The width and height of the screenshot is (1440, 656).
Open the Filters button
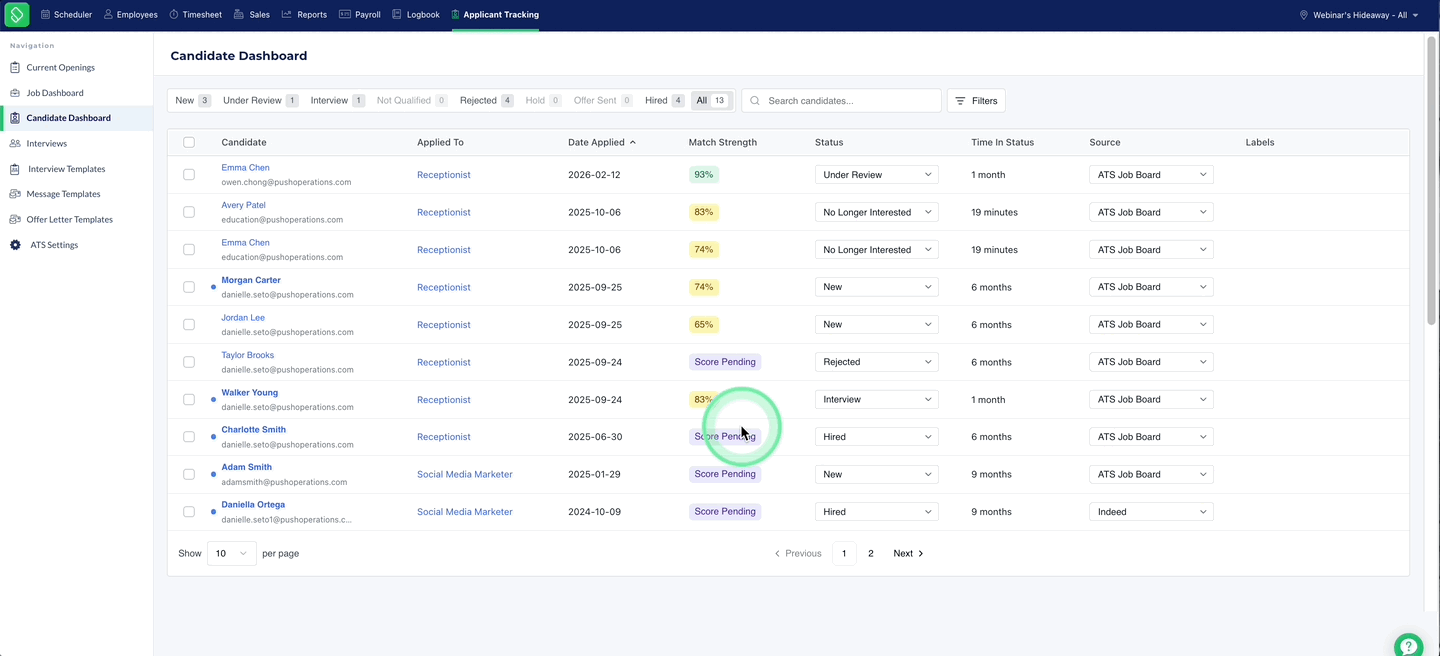click(976, 101)
